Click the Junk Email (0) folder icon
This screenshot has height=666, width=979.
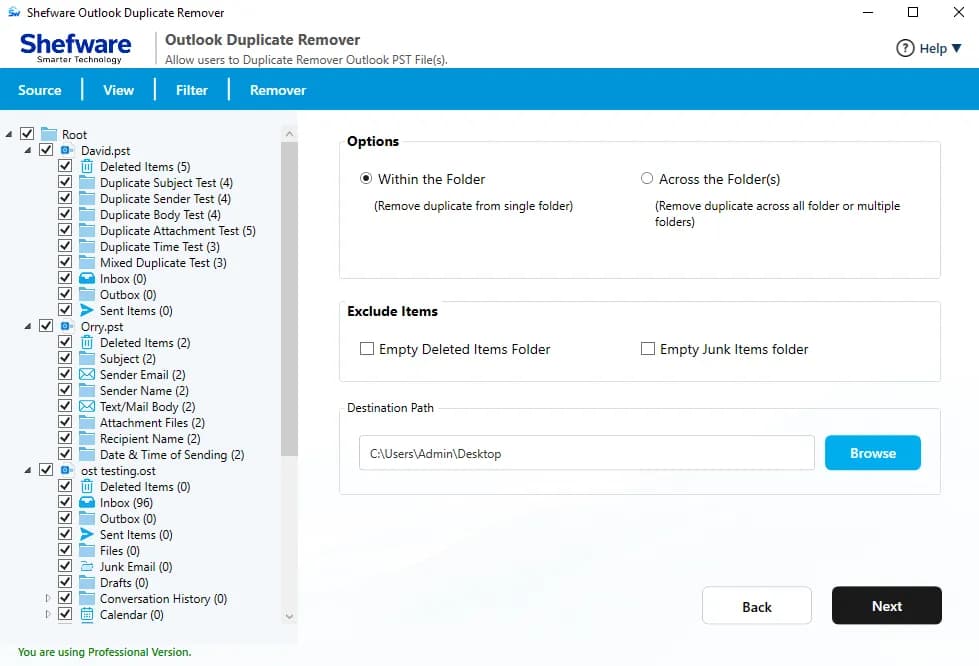[87, 567]
